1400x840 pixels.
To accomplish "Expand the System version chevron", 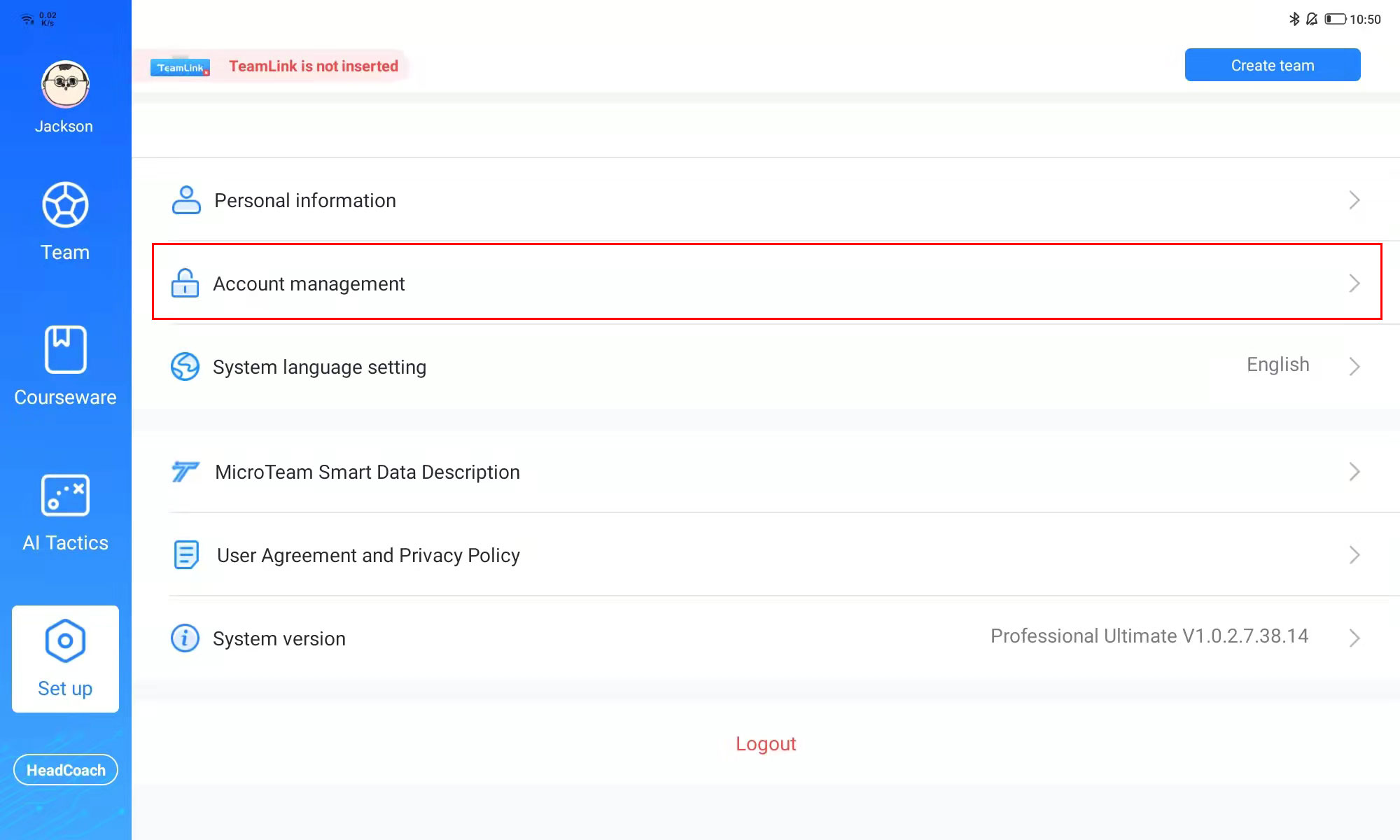I will point(1354,638).
